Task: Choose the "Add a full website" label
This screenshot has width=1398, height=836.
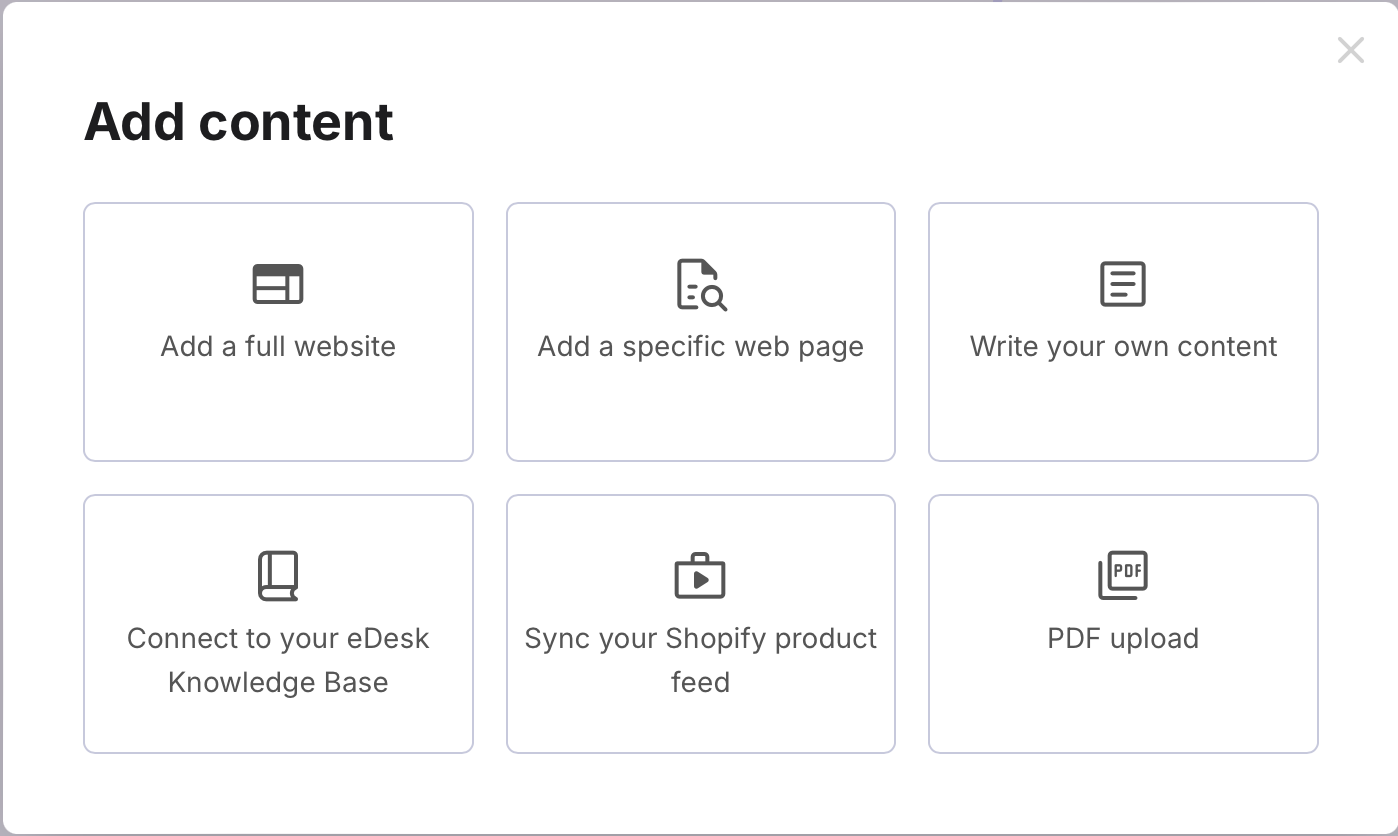Action: 278,347
